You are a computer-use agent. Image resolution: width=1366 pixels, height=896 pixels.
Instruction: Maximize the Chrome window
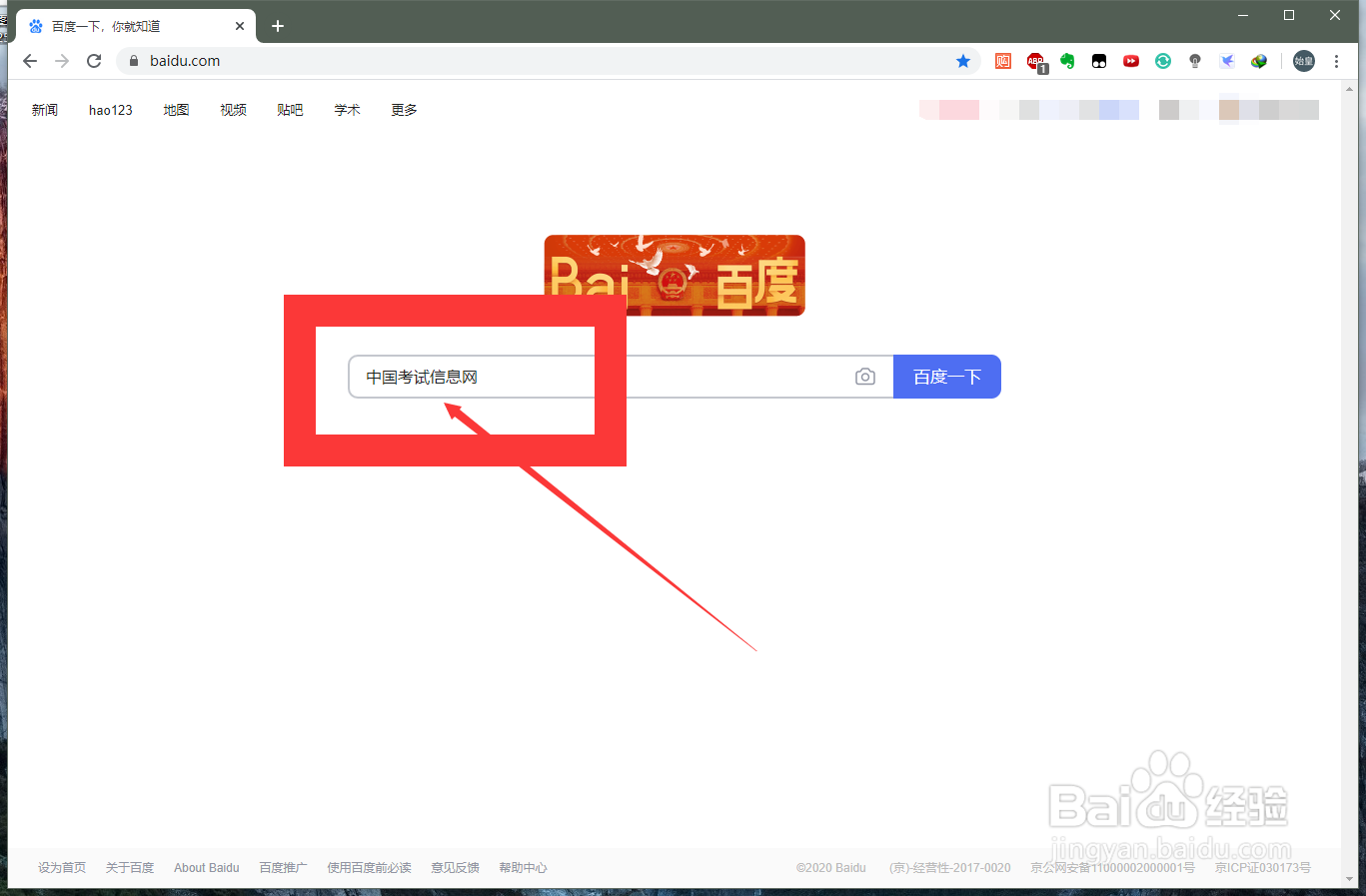[1289, 15]
